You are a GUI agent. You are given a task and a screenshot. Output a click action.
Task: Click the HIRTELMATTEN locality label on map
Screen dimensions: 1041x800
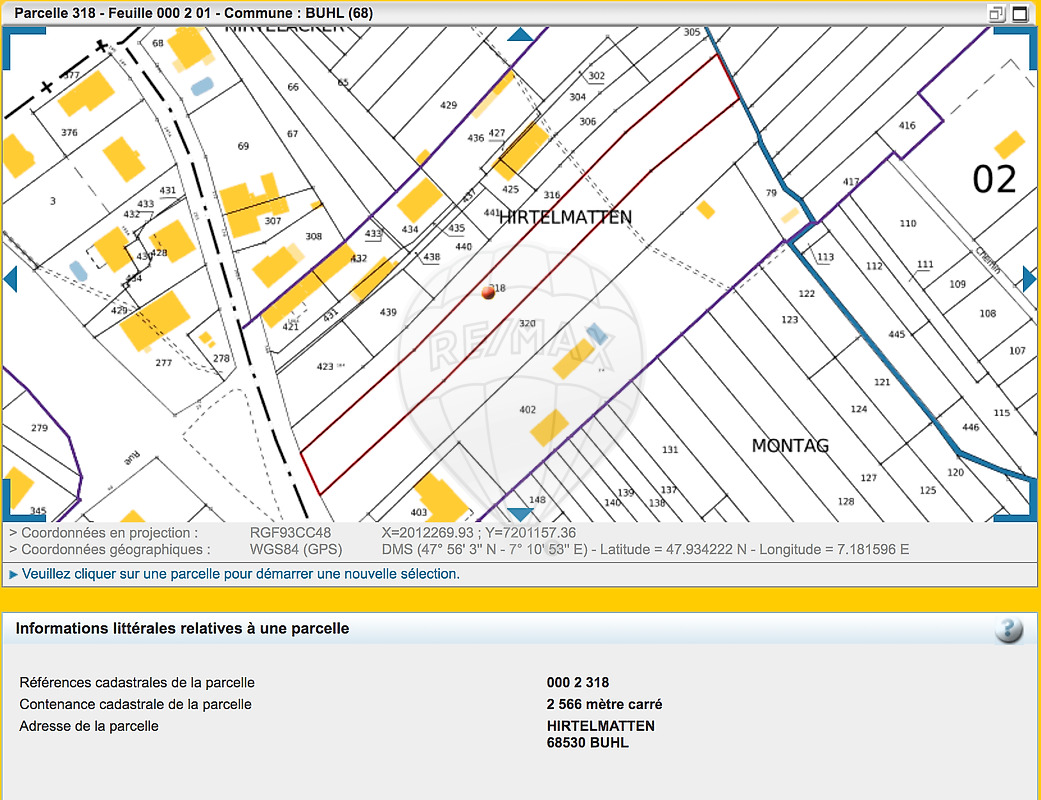(x=565, y=217)
